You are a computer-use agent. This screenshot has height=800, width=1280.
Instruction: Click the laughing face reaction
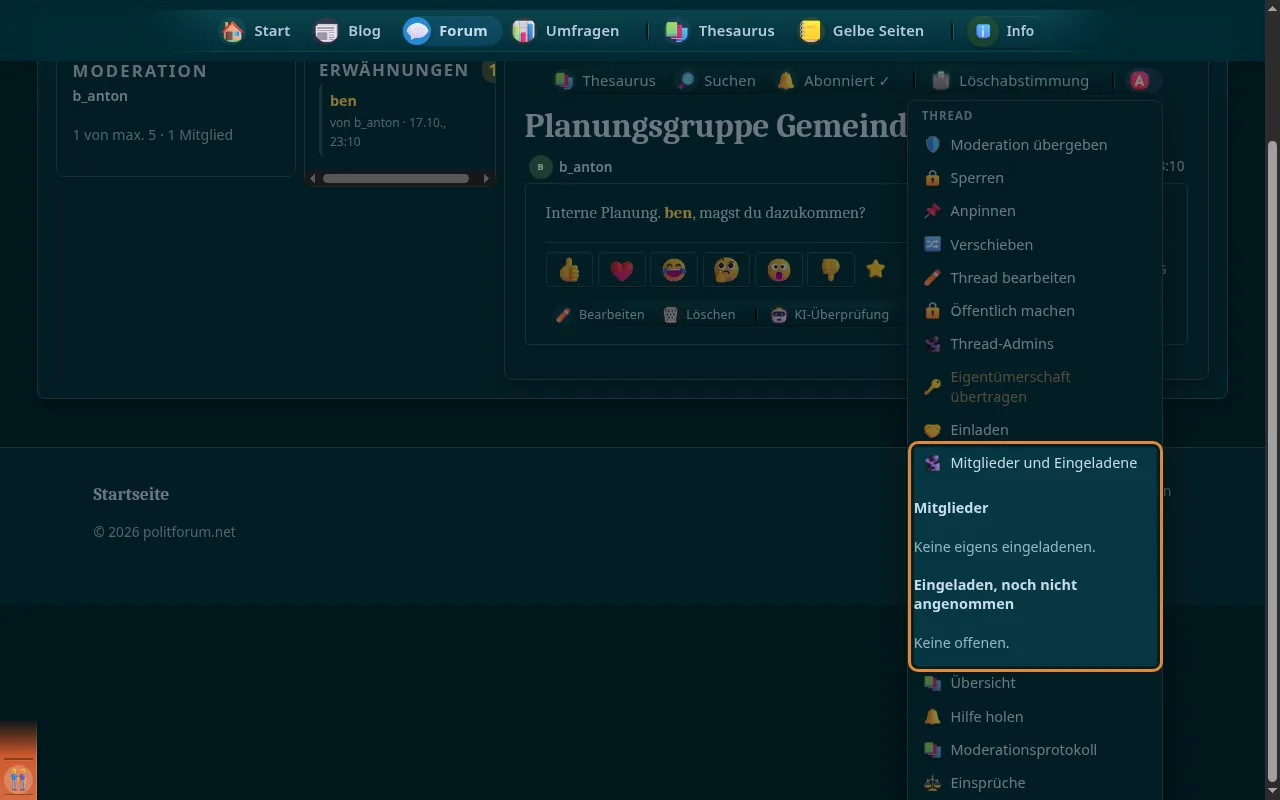[674, 269]
